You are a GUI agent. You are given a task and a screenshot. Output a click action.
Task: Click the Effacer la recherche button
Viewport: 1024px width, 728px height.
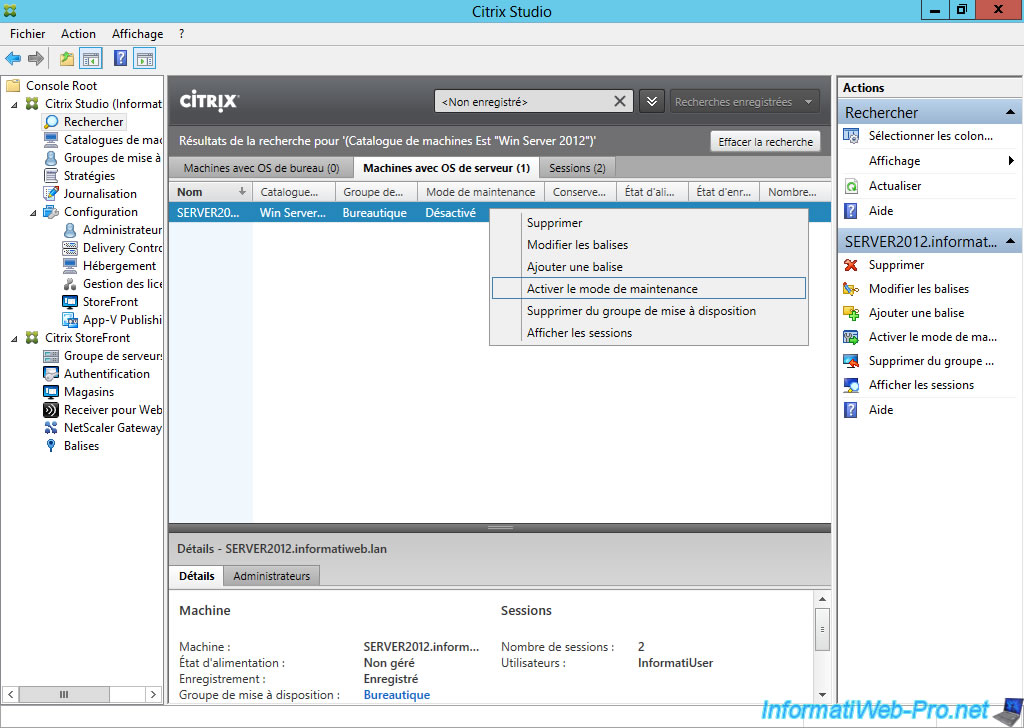[765, 142]
